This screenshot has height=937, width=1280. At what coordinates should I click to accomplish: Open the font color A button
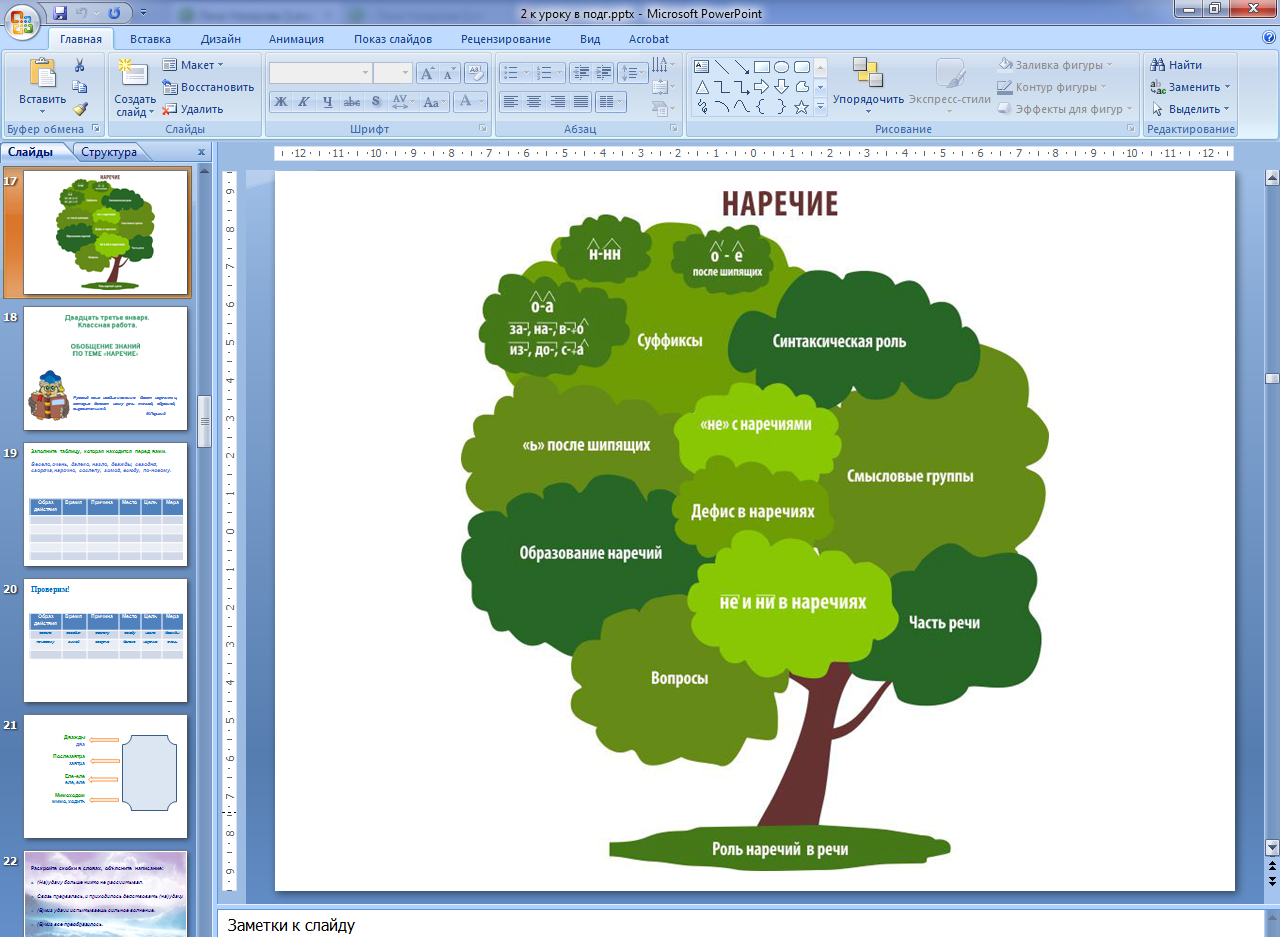click(x=470, y=101)
